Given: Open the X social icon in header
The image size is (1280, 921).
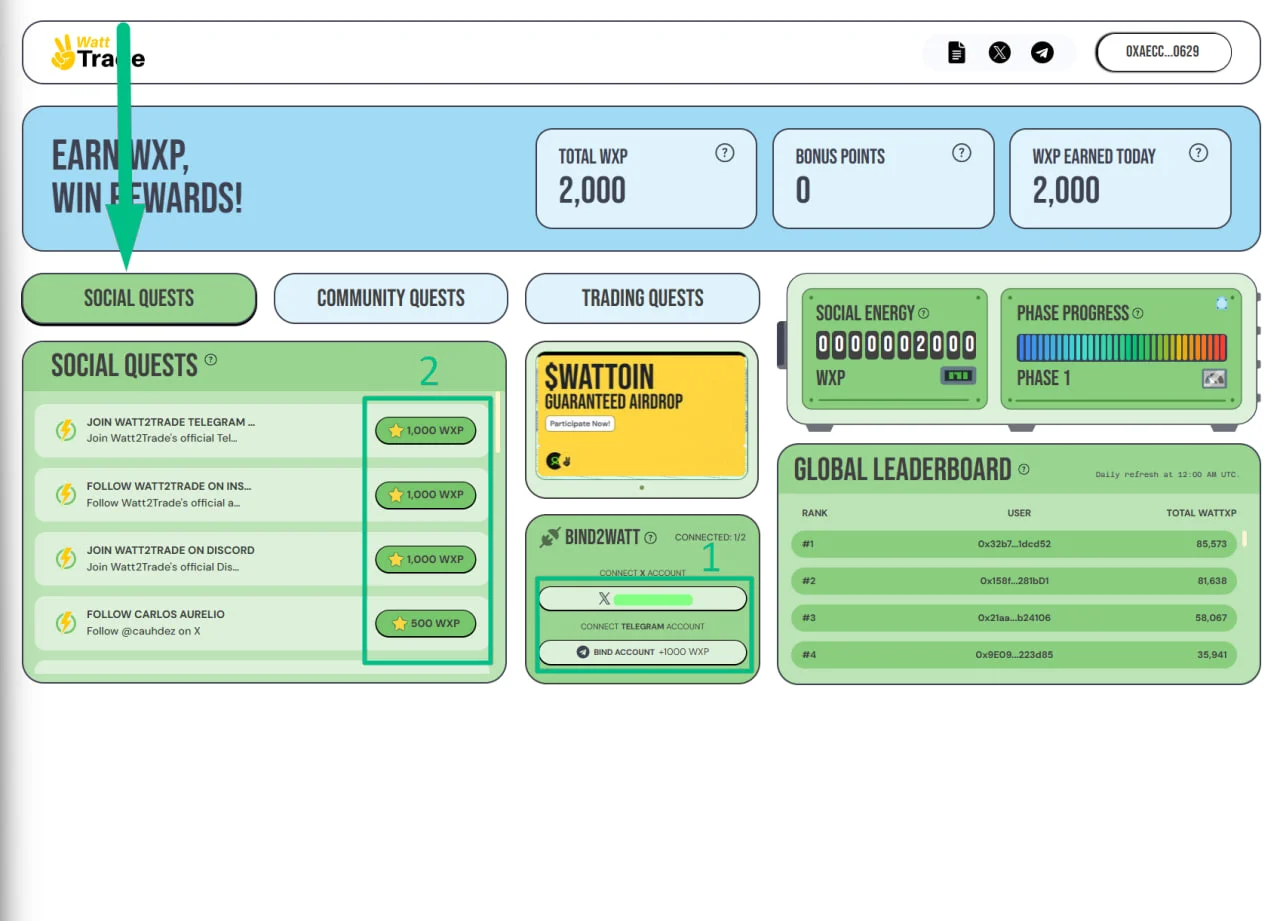Looking at the screenshot, I should click(1000, 53).
